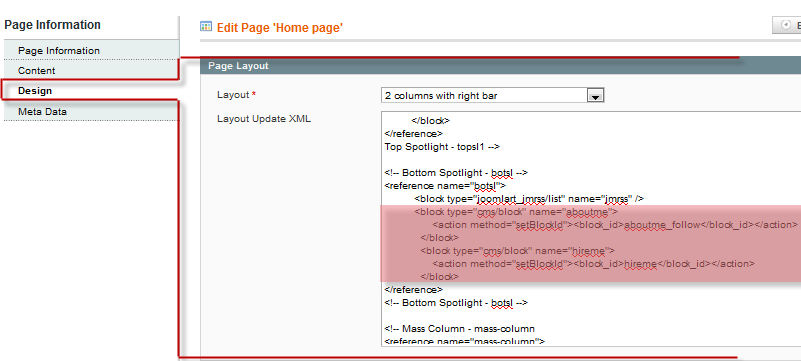Click the 'Mass Column - mass-column' comment line

click(x=459, y=329)
